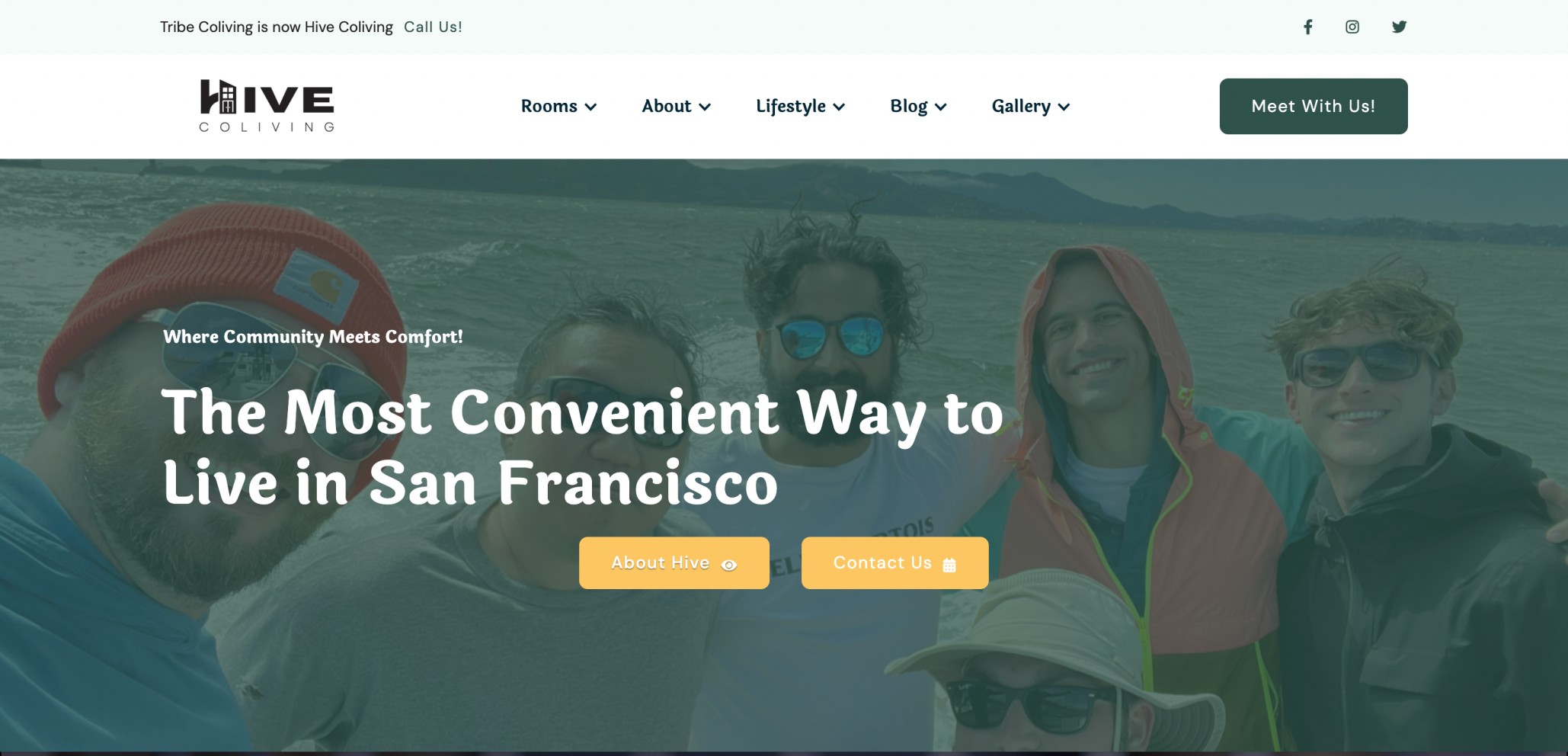Expand the Gallery dropdown chevron

(1064, 107)
